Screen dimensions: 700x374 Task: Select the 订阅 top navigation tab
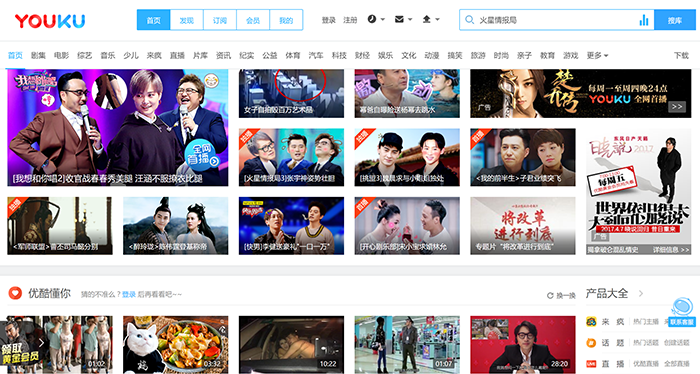(220, 20)
